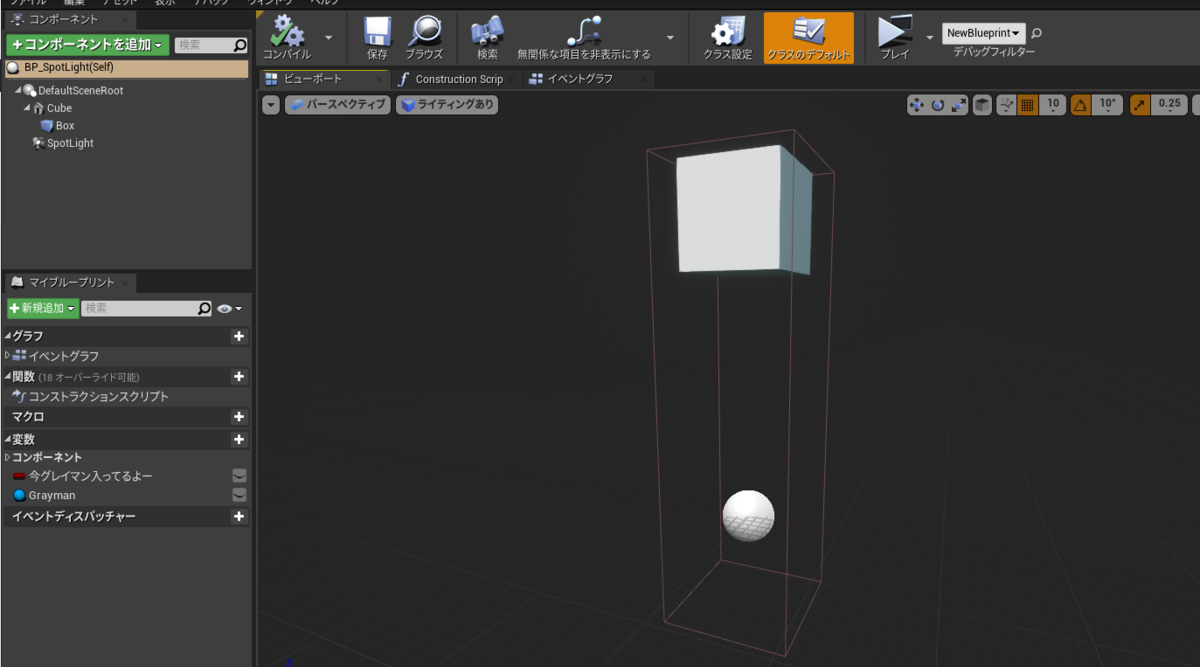The height and width of the screenshot is (667, 1200).
Task: Select the Cube component row
Action: tap(59, 108)
